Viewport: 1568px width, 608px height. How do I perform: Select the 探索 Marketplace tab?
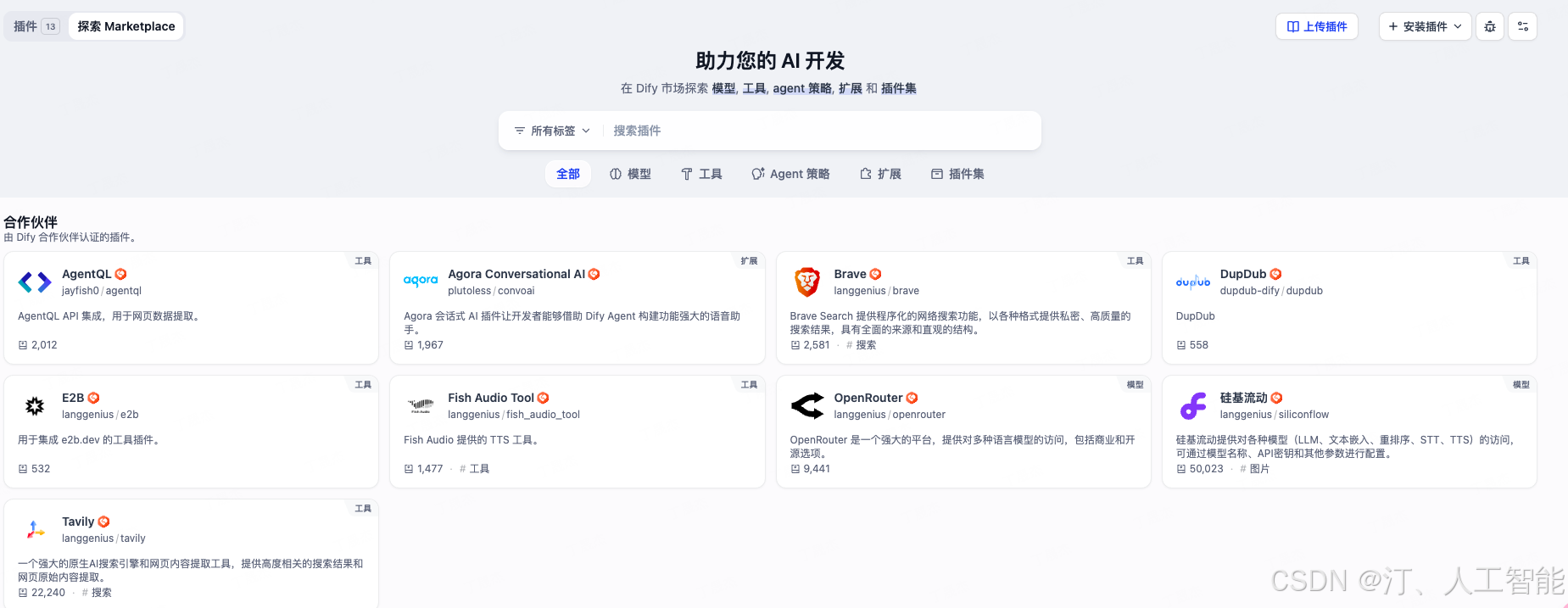tap(126, 26)
